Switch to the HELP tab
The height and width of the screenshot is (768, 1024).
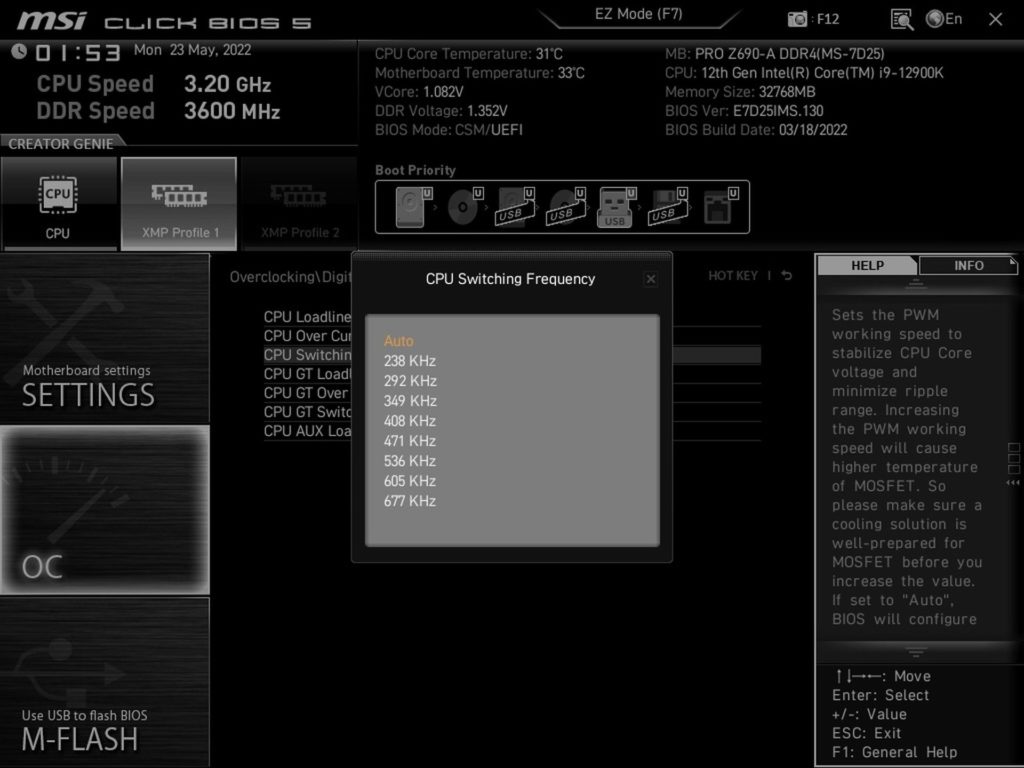pos(867,265)
